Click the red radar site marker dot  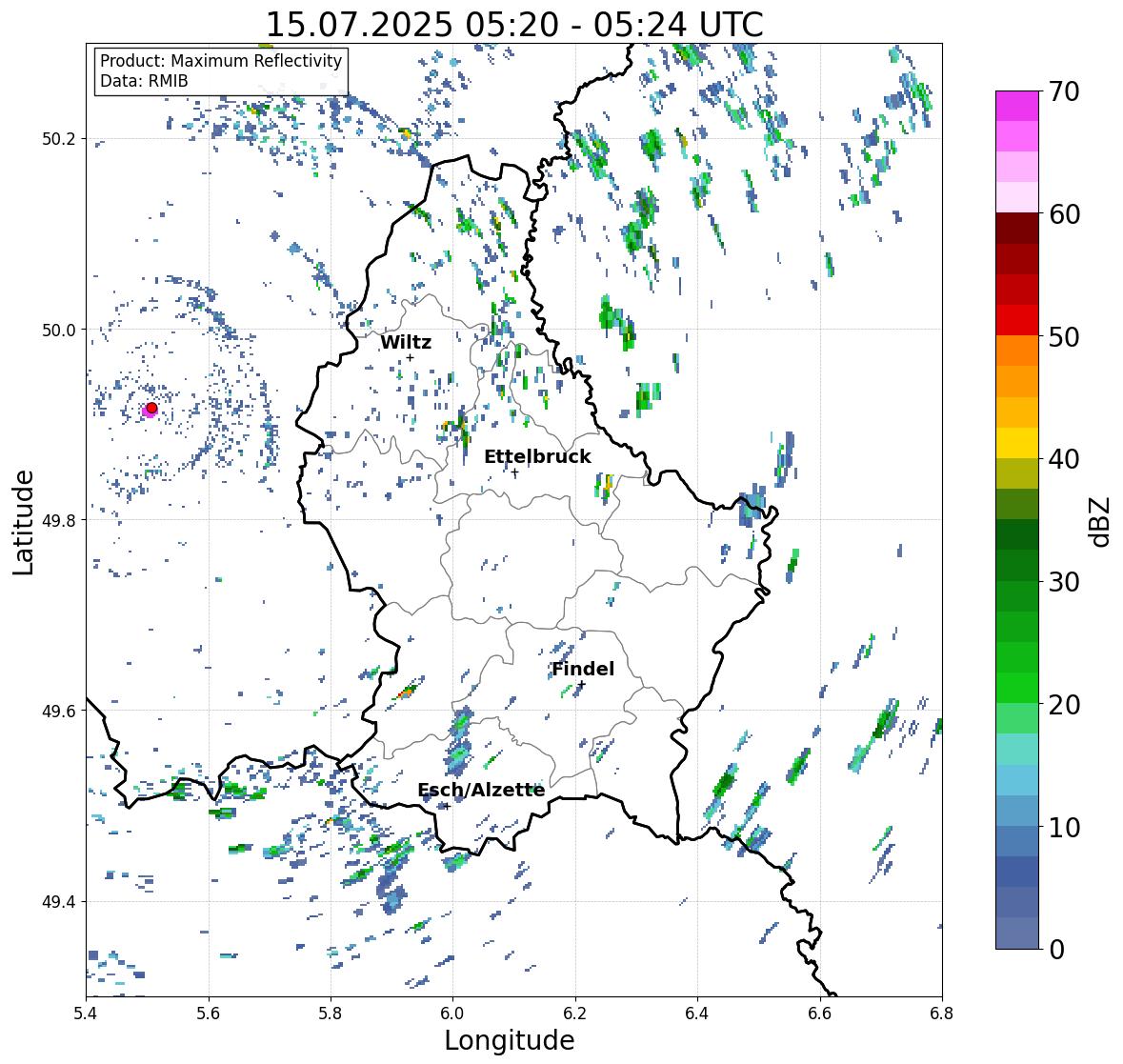click(151, 408)
